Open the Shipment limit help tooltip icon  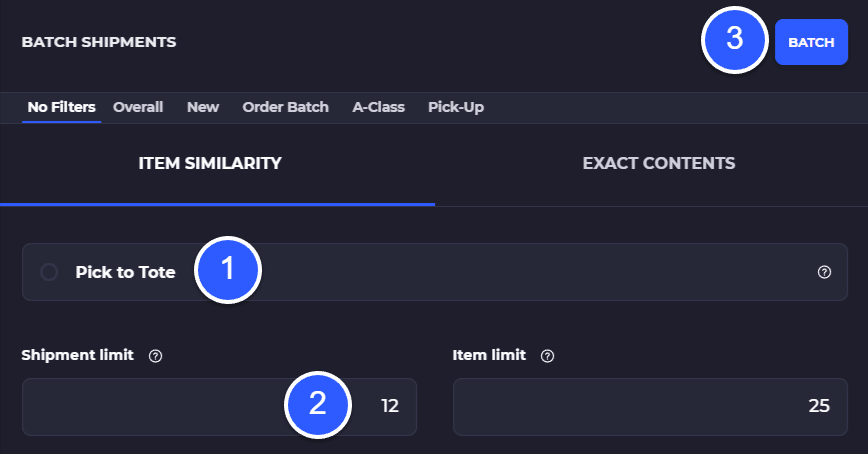point(156,356)
